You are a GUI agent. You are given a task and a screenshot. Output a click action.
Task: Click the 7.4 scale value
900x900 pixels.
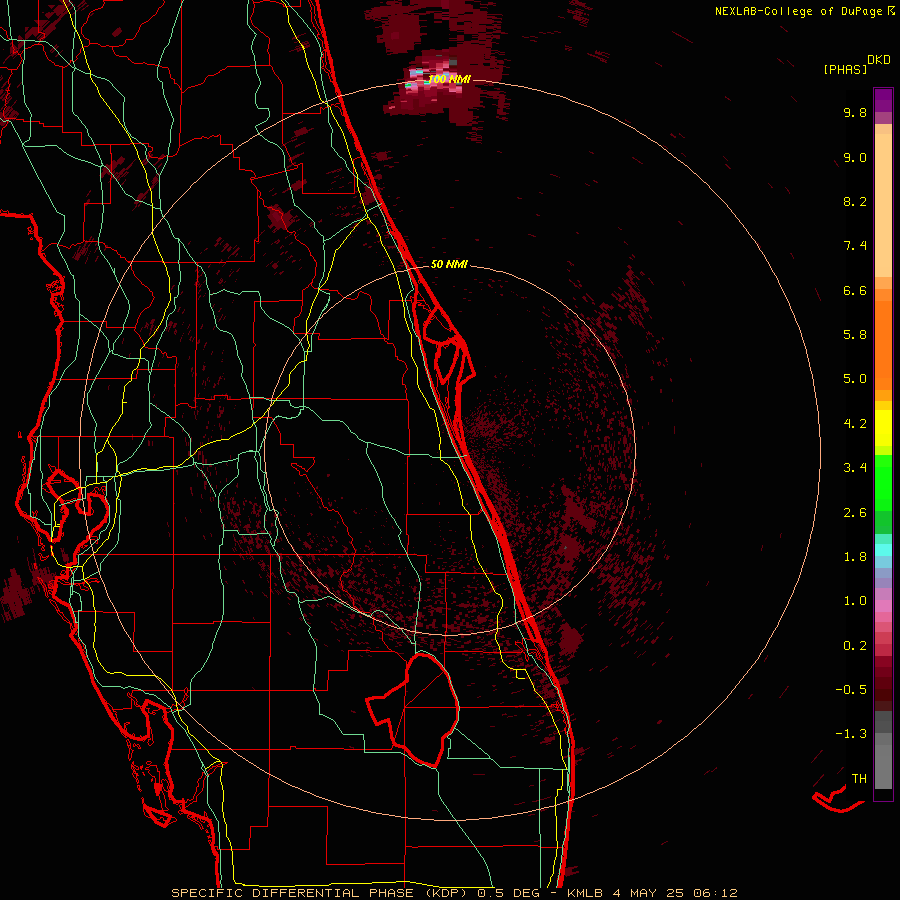click(855, 246)
